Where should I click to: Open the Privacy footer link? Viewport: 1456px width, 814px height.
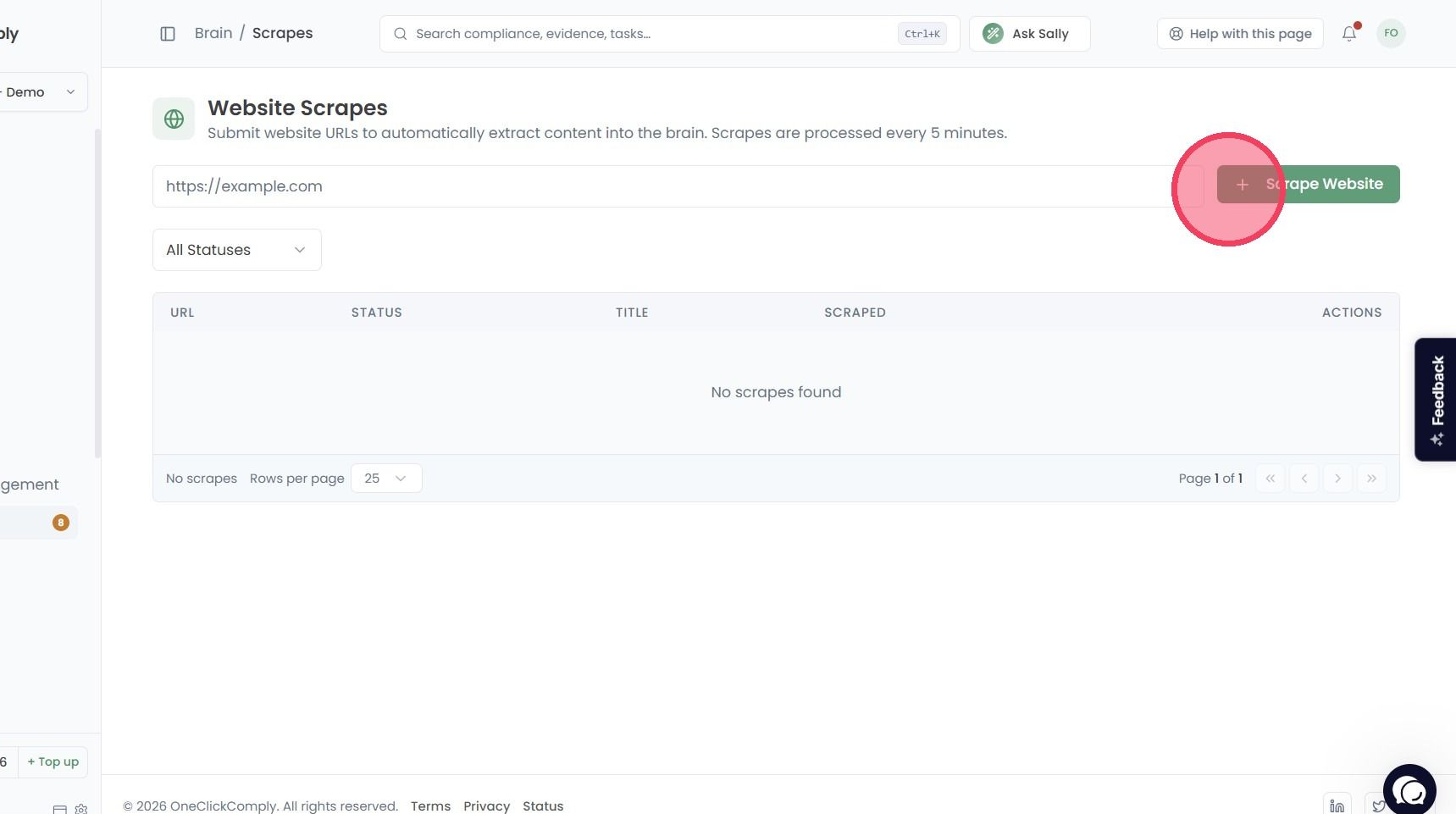(486, 806)
